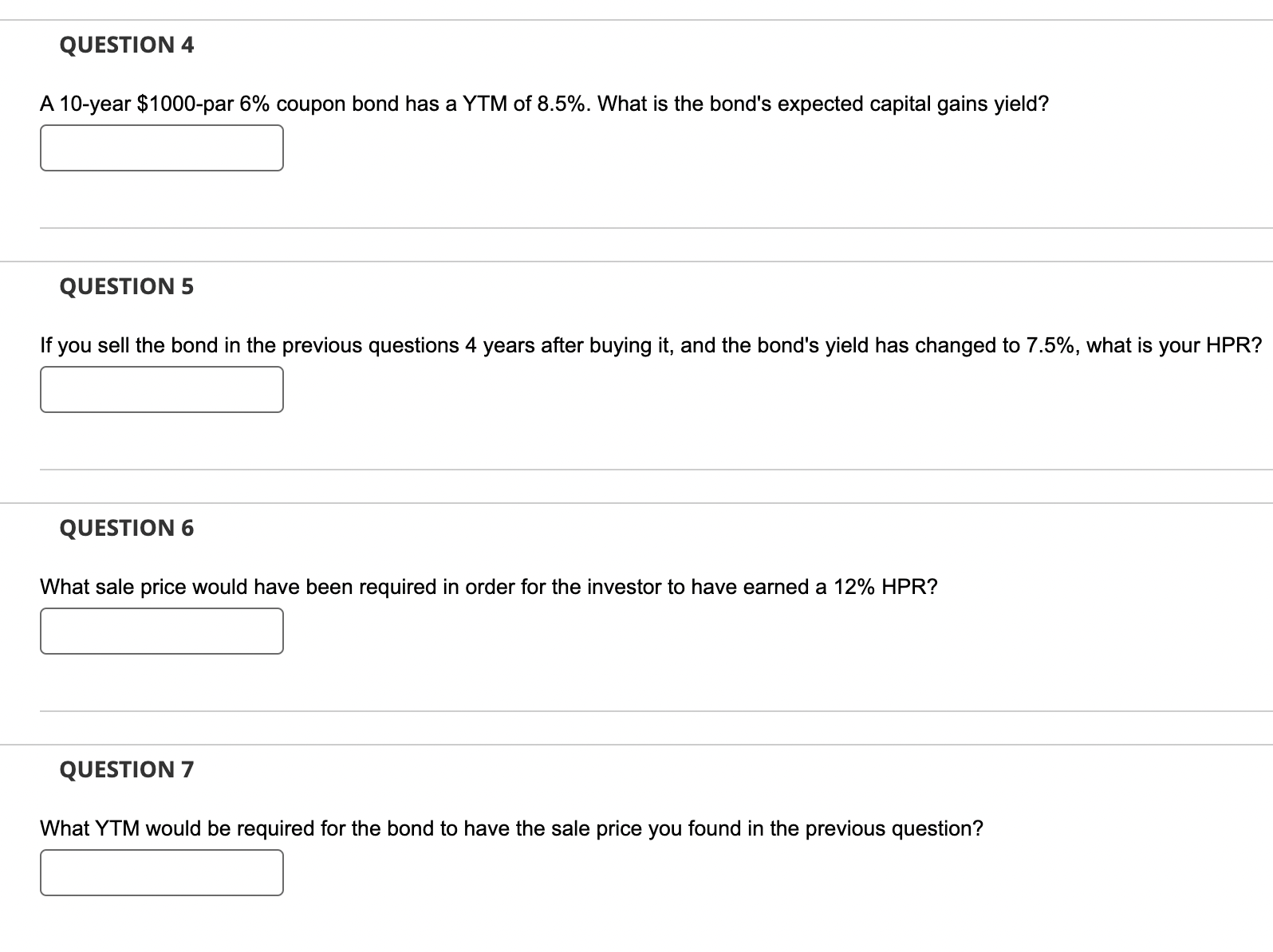The height and width of the screenshot is (952, 1273).
Task: Click the phrase '7.5%' in Question 5
Action: (x=1051, y=344)
